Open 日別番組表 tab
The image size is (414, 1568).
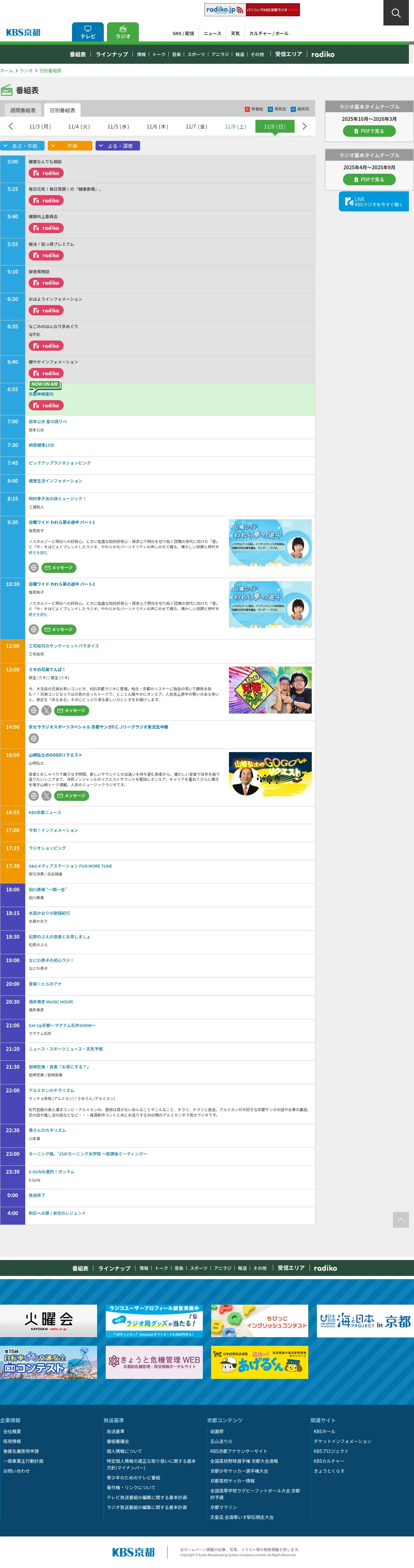click(x=63, y=110)
